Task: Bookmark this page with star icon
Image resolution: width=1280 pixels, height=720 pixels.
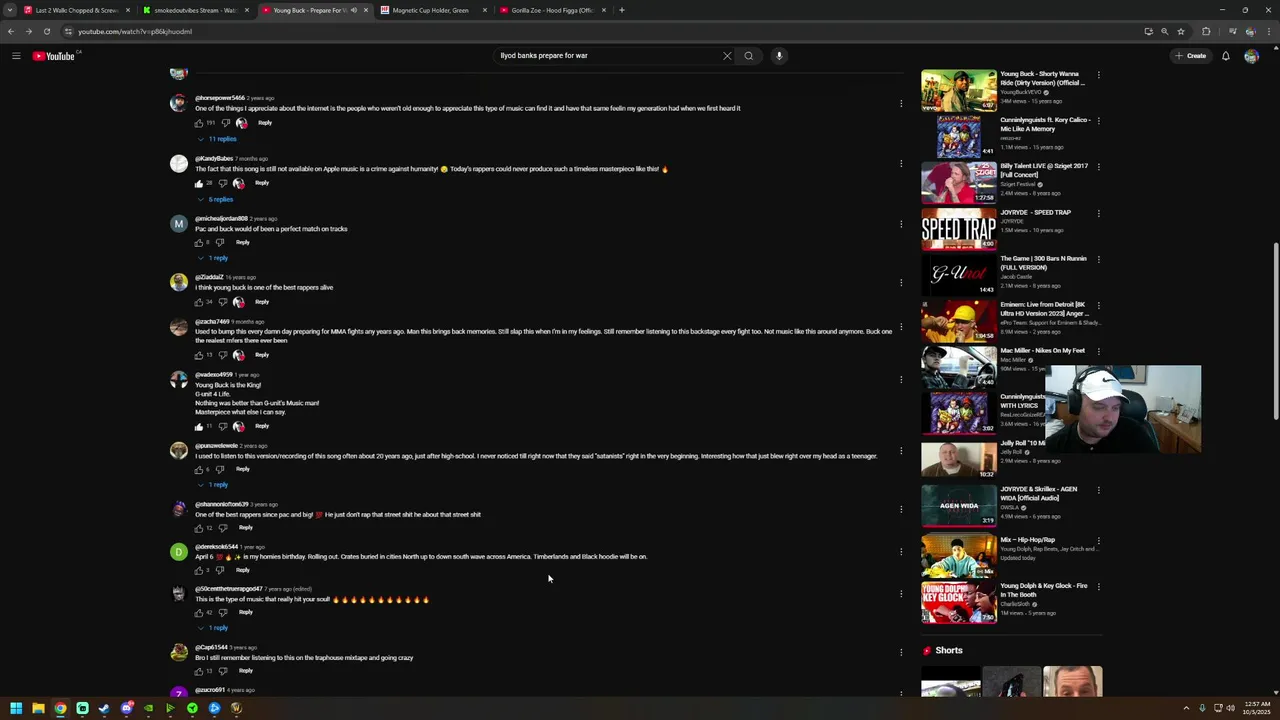Action: pyautogui.click(x=1181, y=31)
